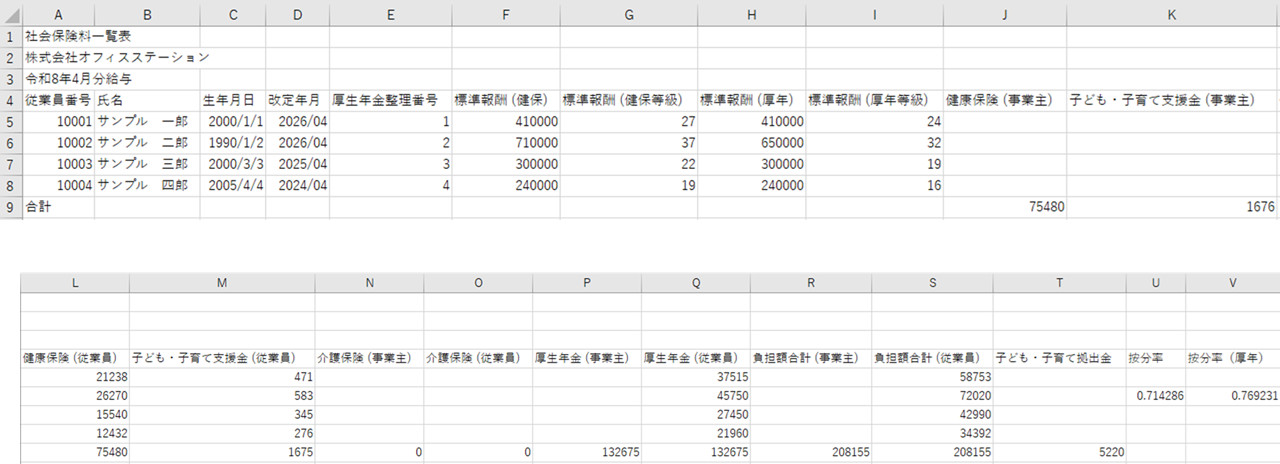Click the pension grade cell 32

pos(874,143)
